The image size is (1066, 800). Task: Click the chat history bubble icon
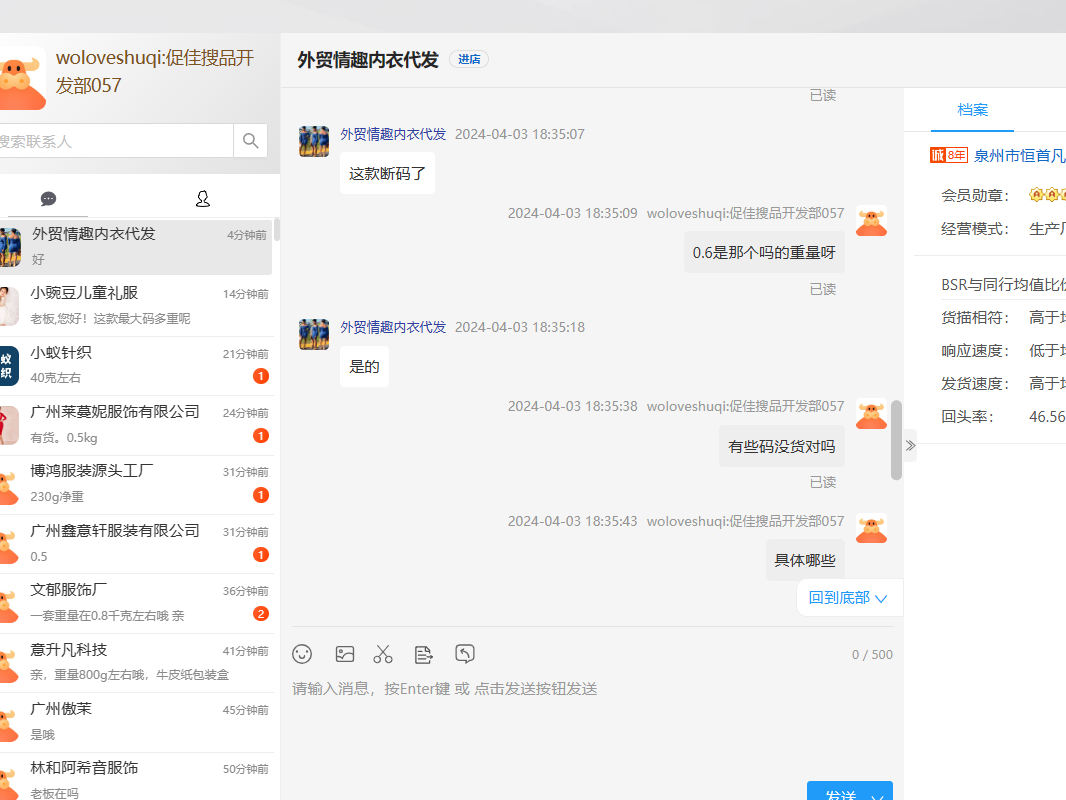[464, 654]
